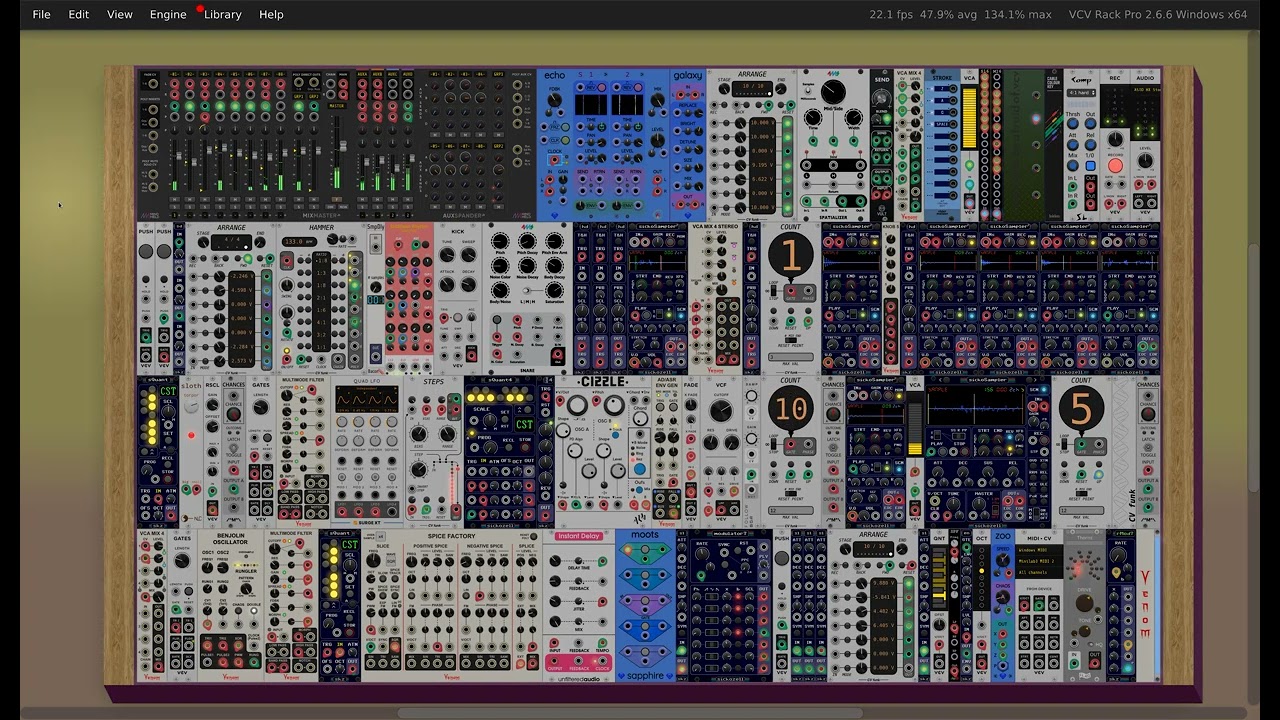Mute channel 08 on MixMaster
The height and width of the screenshot is (720, 1280).
point(280,199)
